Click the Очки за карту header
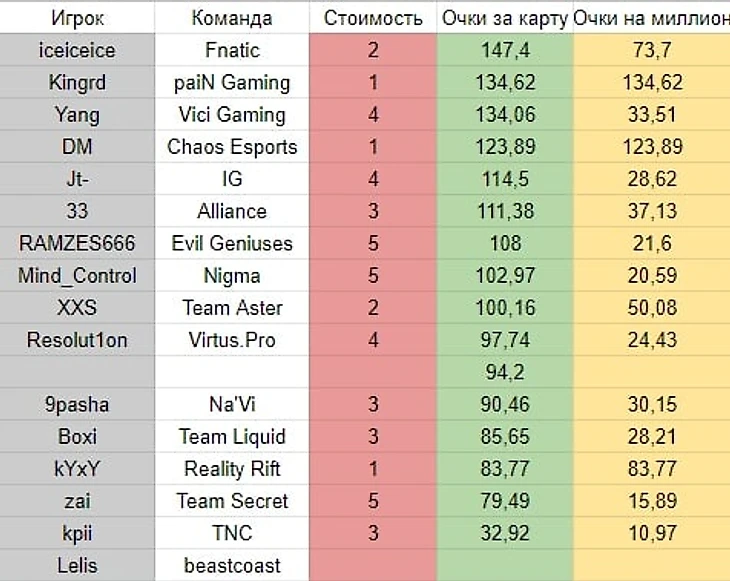 (x=505, y=18)
